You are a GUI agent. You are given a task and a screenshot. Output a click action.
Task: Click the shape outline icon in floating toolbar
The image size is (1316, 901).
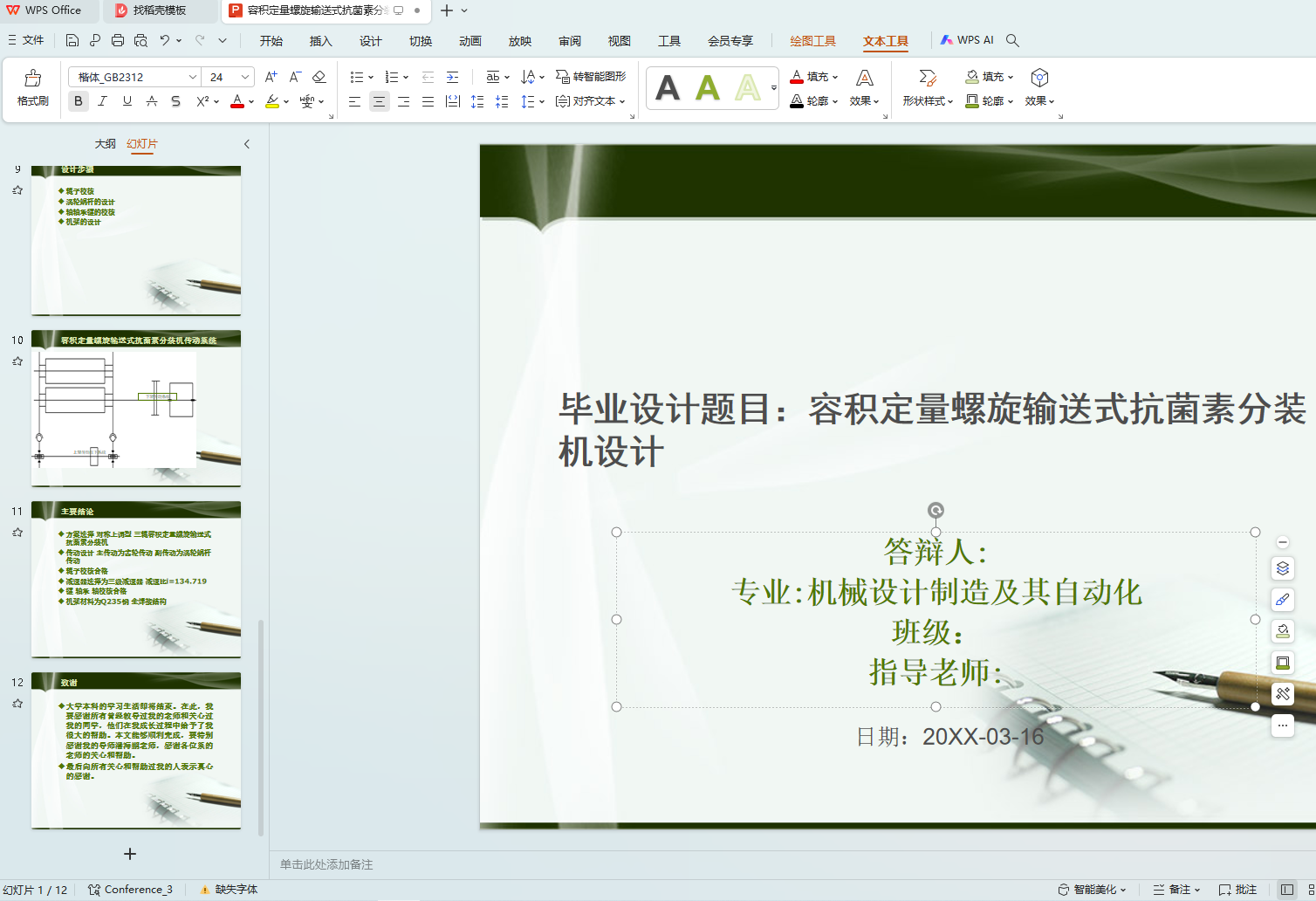[x=1283, y=663]
